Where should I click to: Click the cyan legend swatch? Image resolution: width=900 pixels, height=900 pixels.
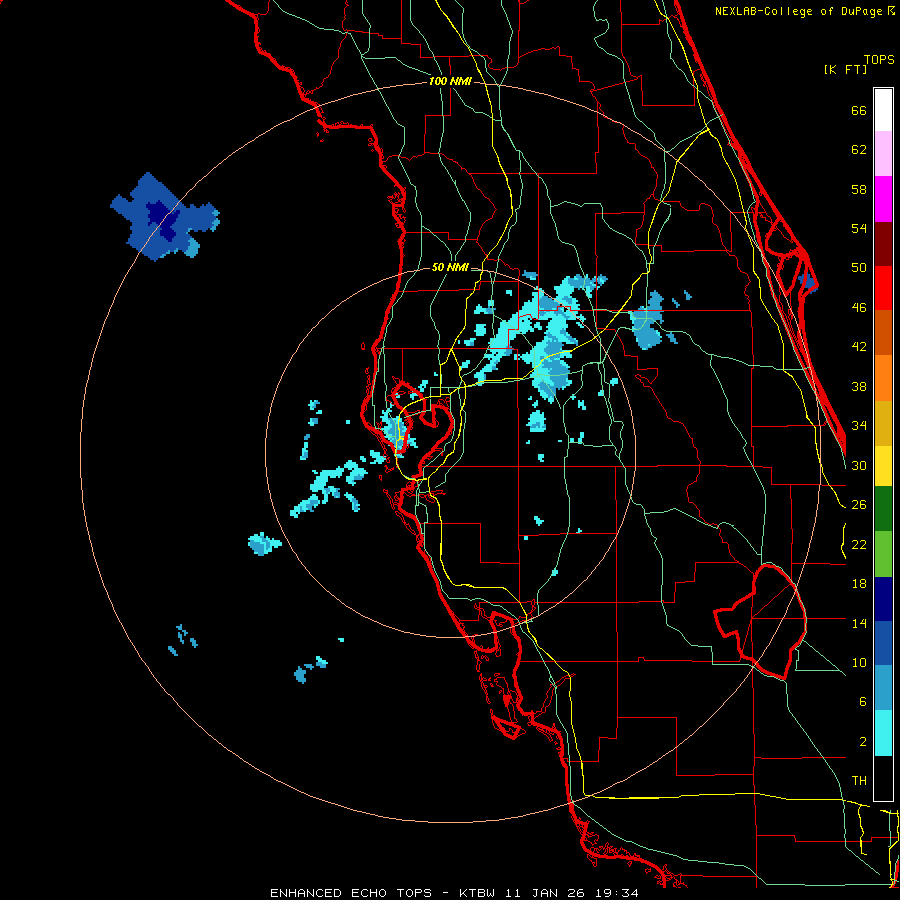[x=883, y=733]
